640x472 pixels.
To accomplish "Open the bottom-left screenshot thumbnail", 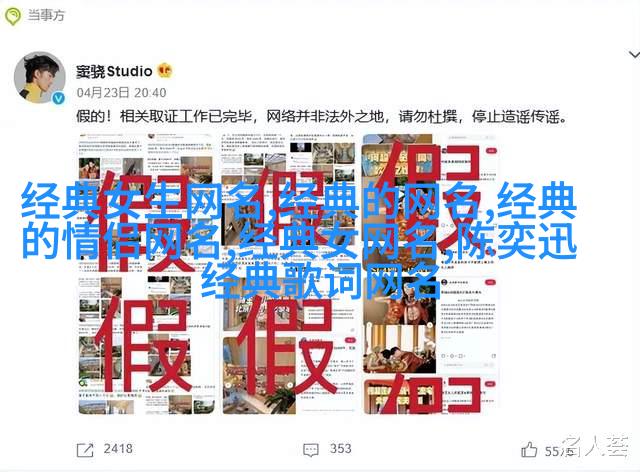I will 147,345.
